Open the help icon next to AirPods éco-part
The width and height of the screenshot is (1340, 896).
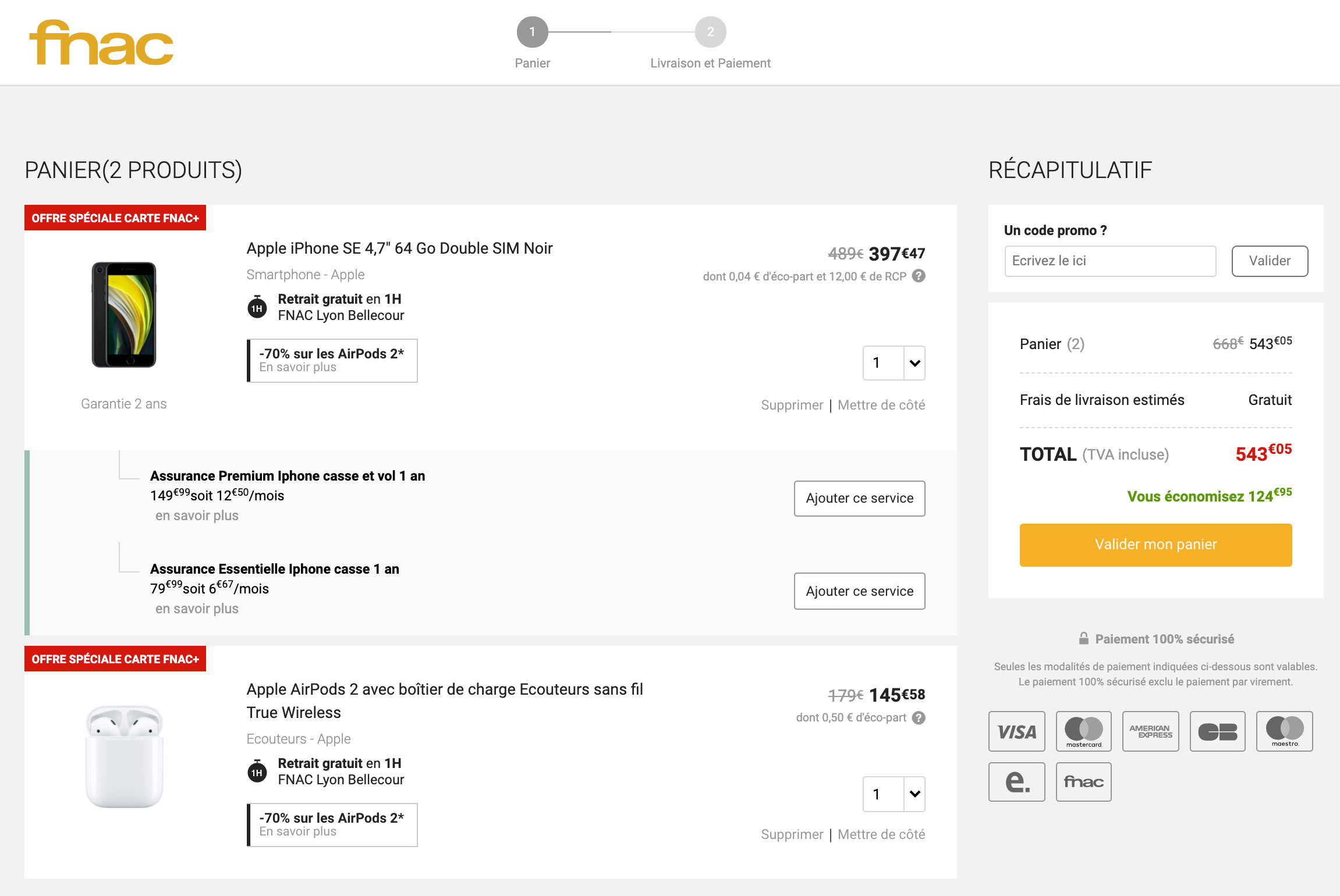point(919,717)
